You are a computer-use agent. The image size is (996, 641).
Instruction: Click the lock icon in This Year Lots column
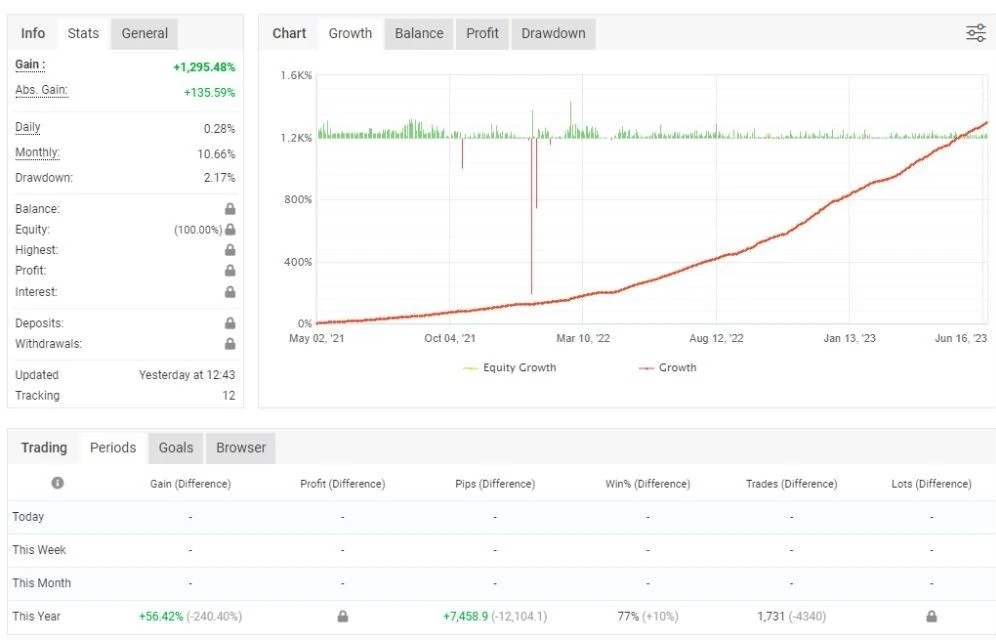pyautogui.click(x=931, y=616)
